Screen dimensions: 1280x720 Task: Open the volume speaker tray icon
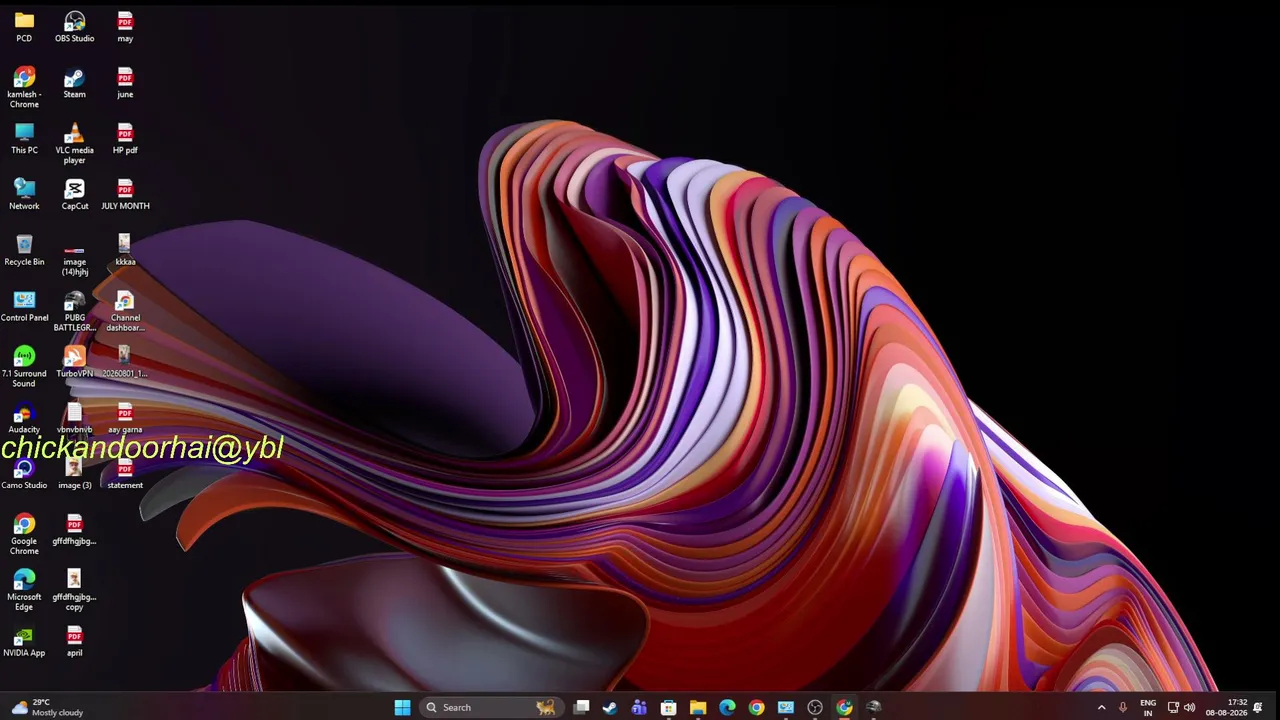point(1189,707)
